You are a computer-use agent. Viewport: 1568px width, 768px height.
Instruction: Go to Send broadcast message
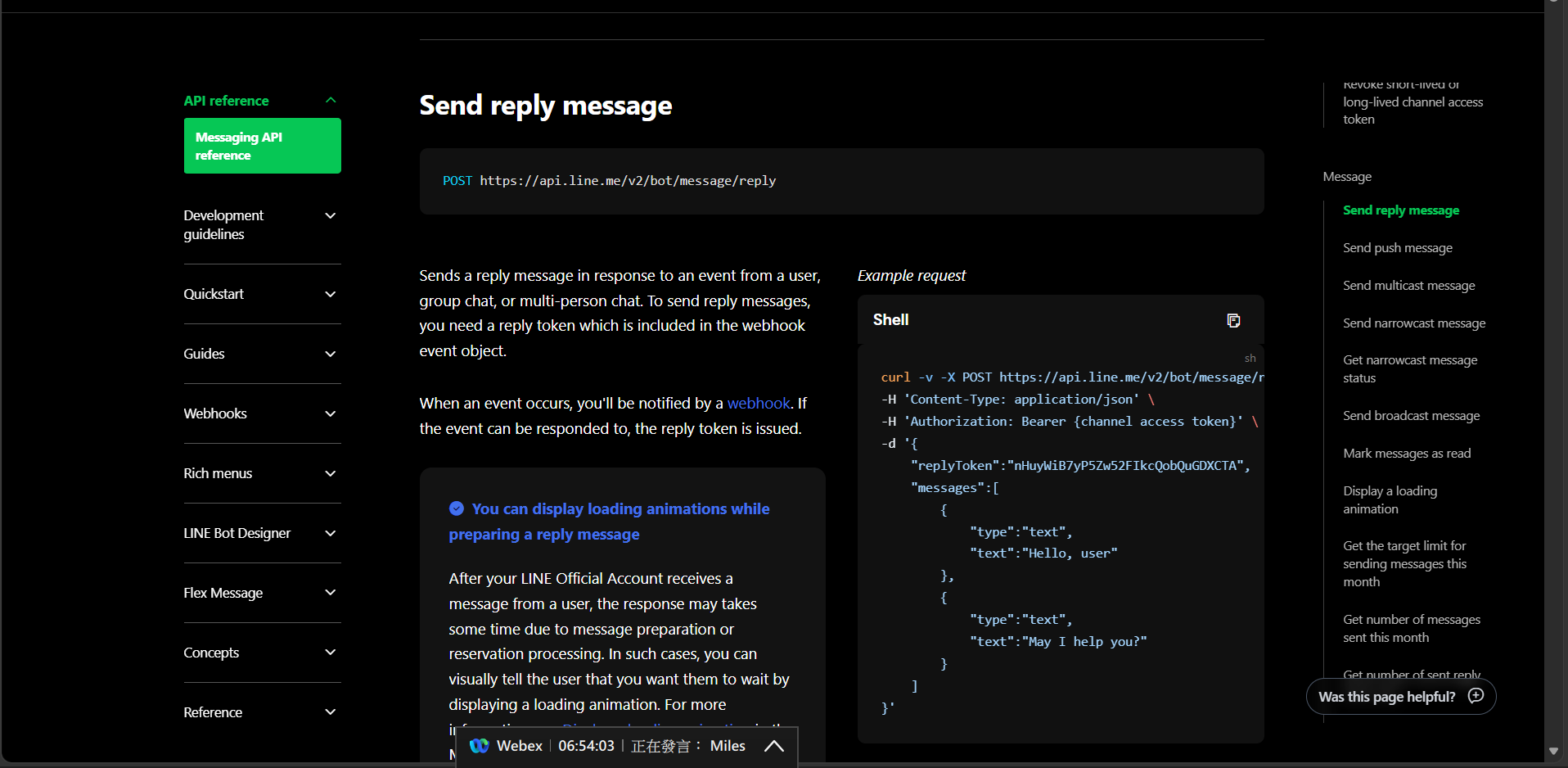pyautogui.click(x=1411, y=416)
